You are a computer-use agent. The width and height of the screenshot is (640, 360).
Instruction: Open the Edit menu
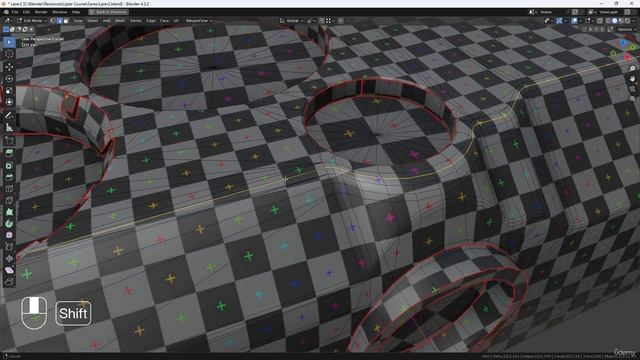(26, 12)
